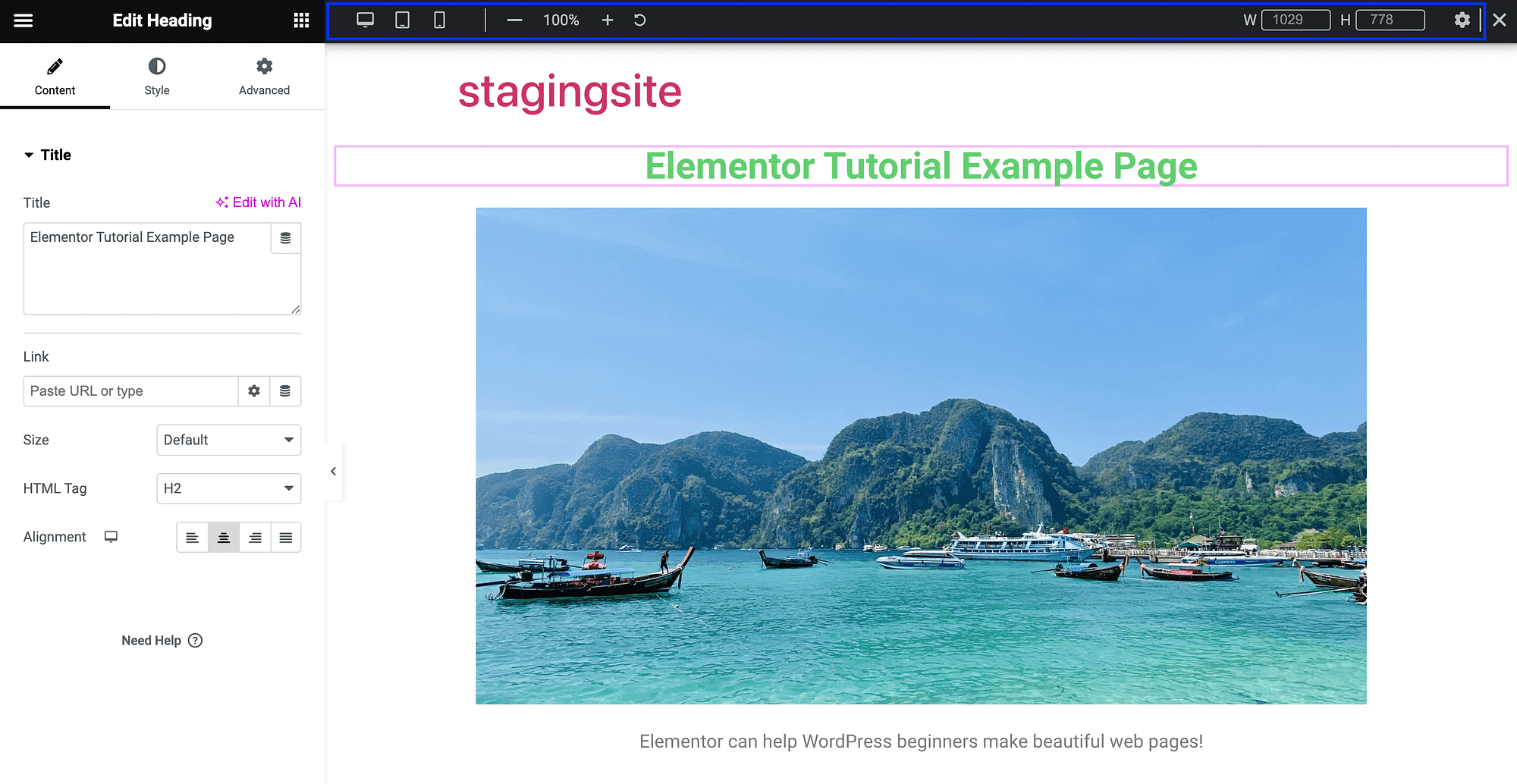The image size is (1517, 784).
Task: Select the Elementor Tutorial Example Page heading
Action: 921,166
